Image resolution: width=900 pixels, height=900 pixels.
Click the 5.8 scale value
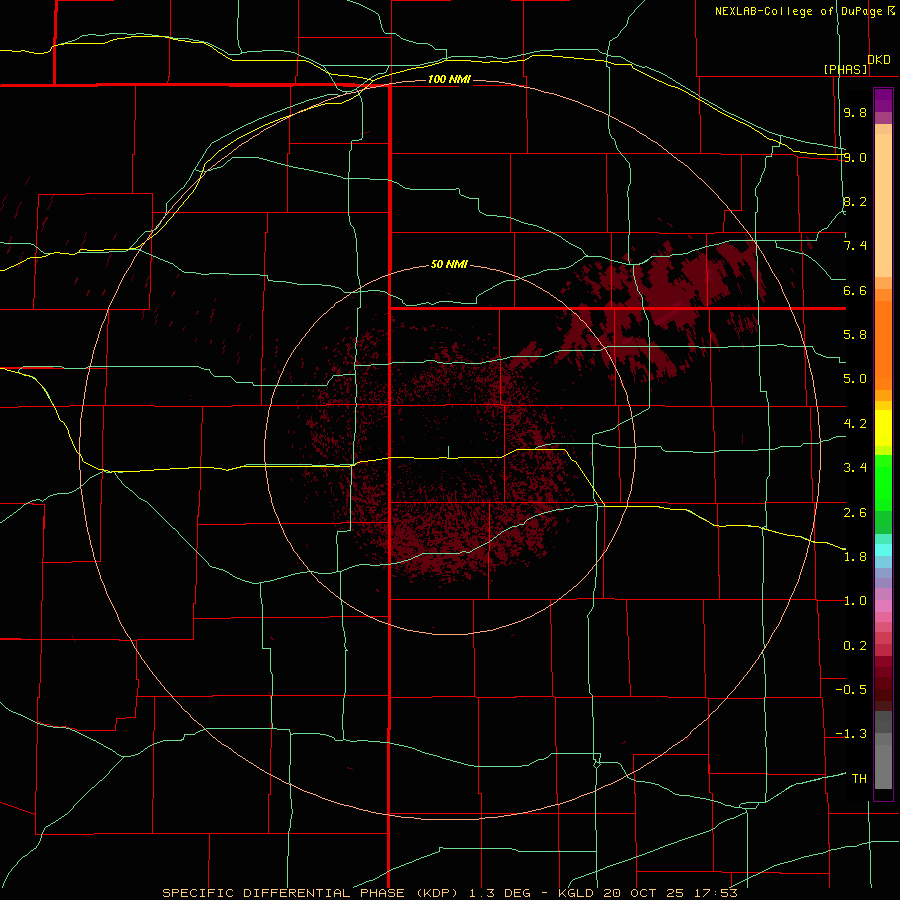click(x=855, y=335)
